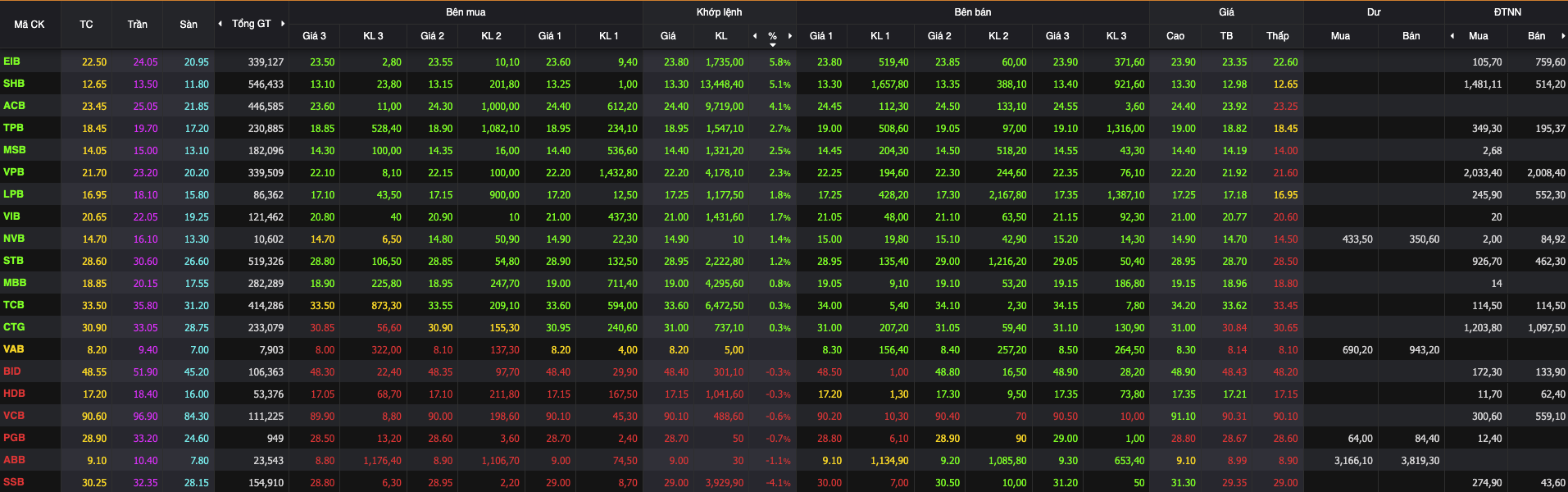1568x492 pixels.
Task: Select the NVB ticker
Action: pyautogui.click(x=14, y=239)
